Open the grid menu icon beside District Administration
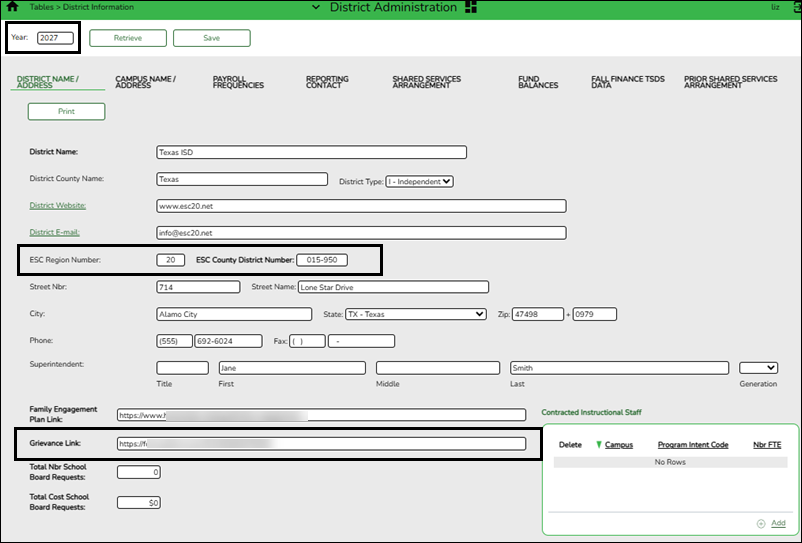Image resolution: width=802 pixels, height=543 pixels. 471,7
